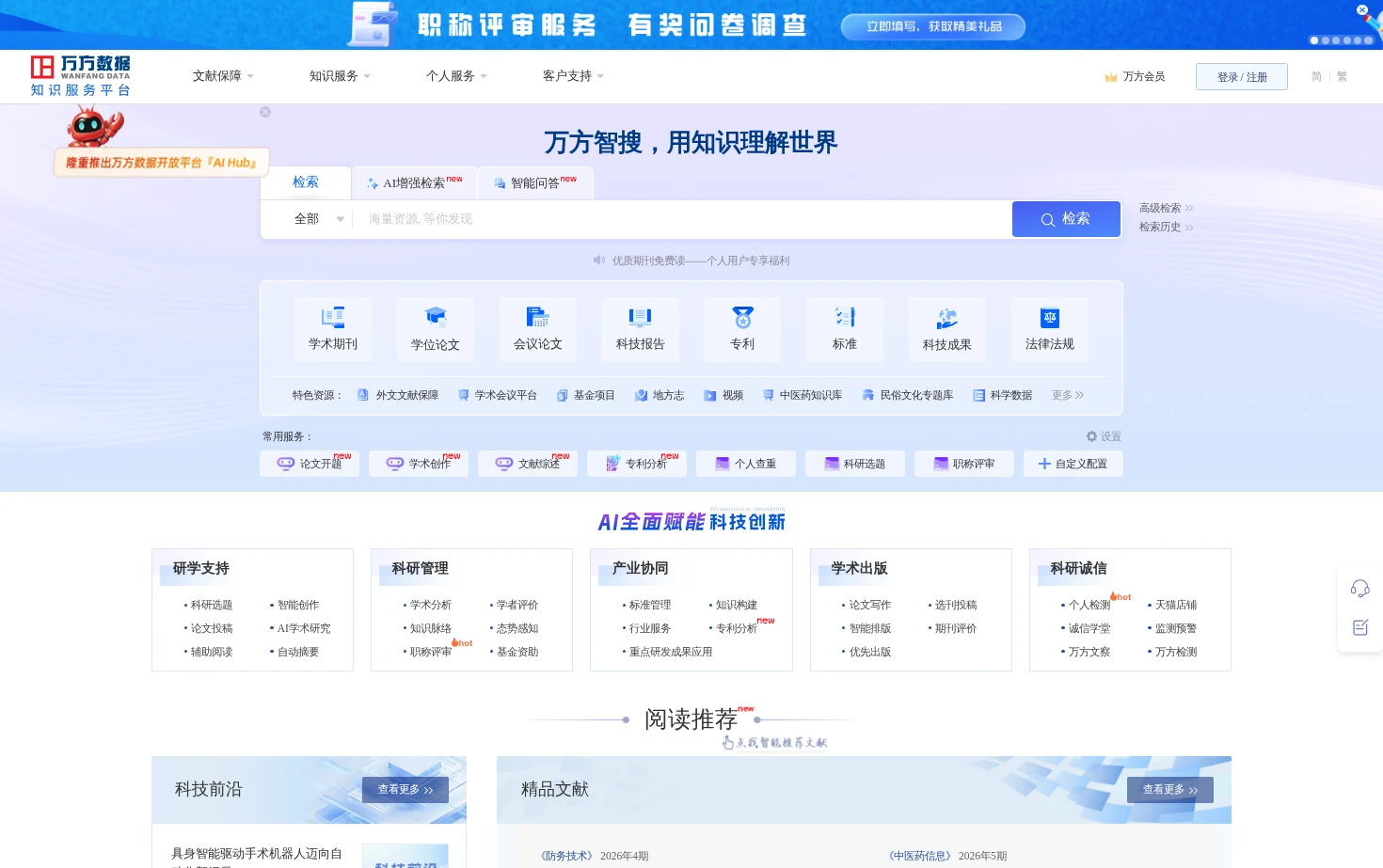Select the first banner carousel dot
Image resolution: width=1383 pixels, height=868 pixels.
pyautogui.click(x=1314, y=40)
